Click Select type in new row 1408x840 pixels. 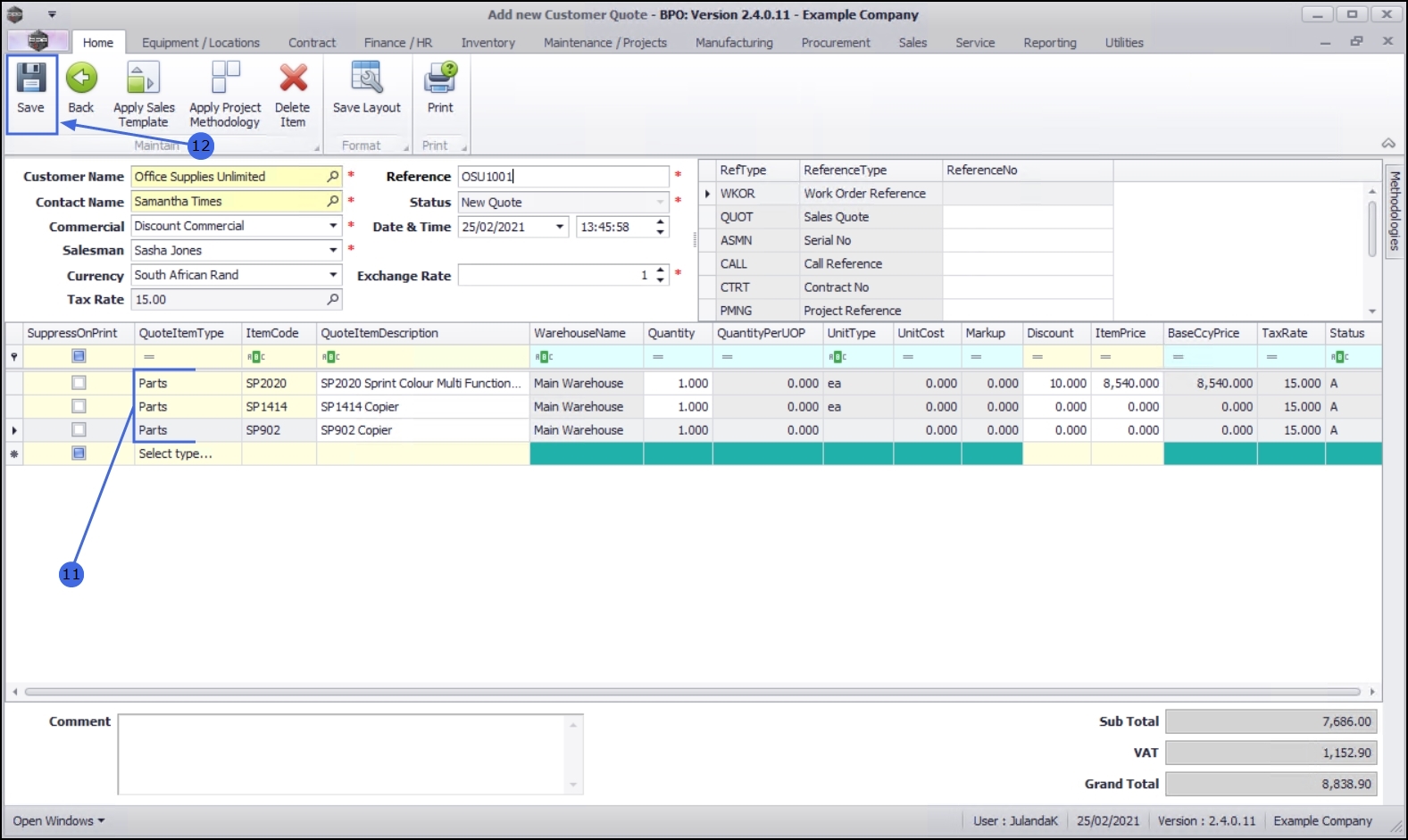click(x=175, y=453)
